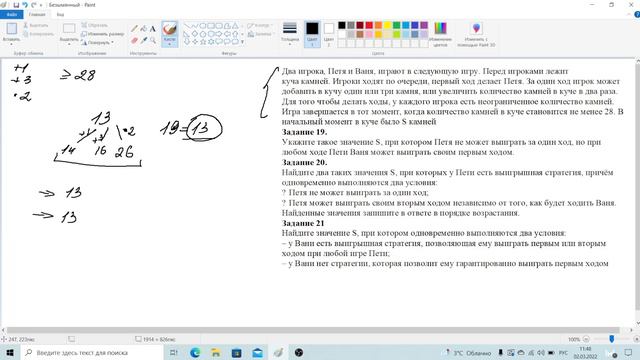Redo the action from quick access toolbar

coord(33,5)
